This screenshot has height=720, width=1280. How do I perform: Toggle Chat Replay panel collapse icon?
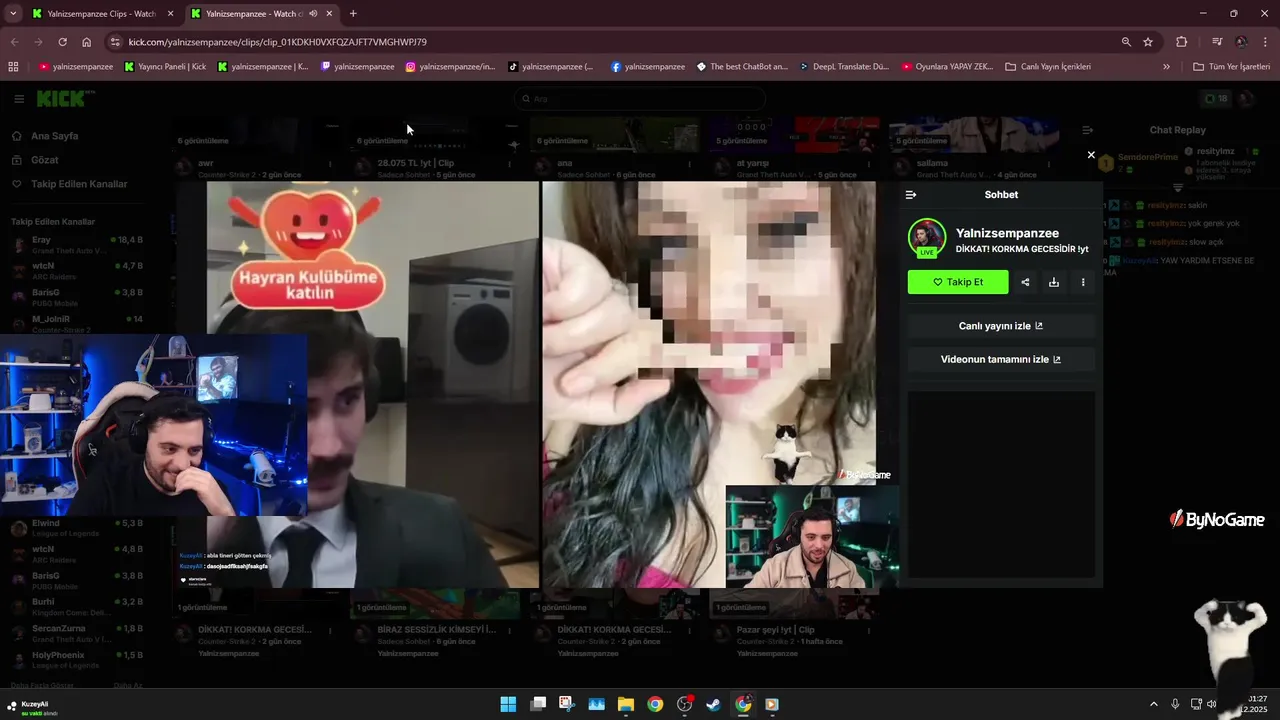point(1088,130)
